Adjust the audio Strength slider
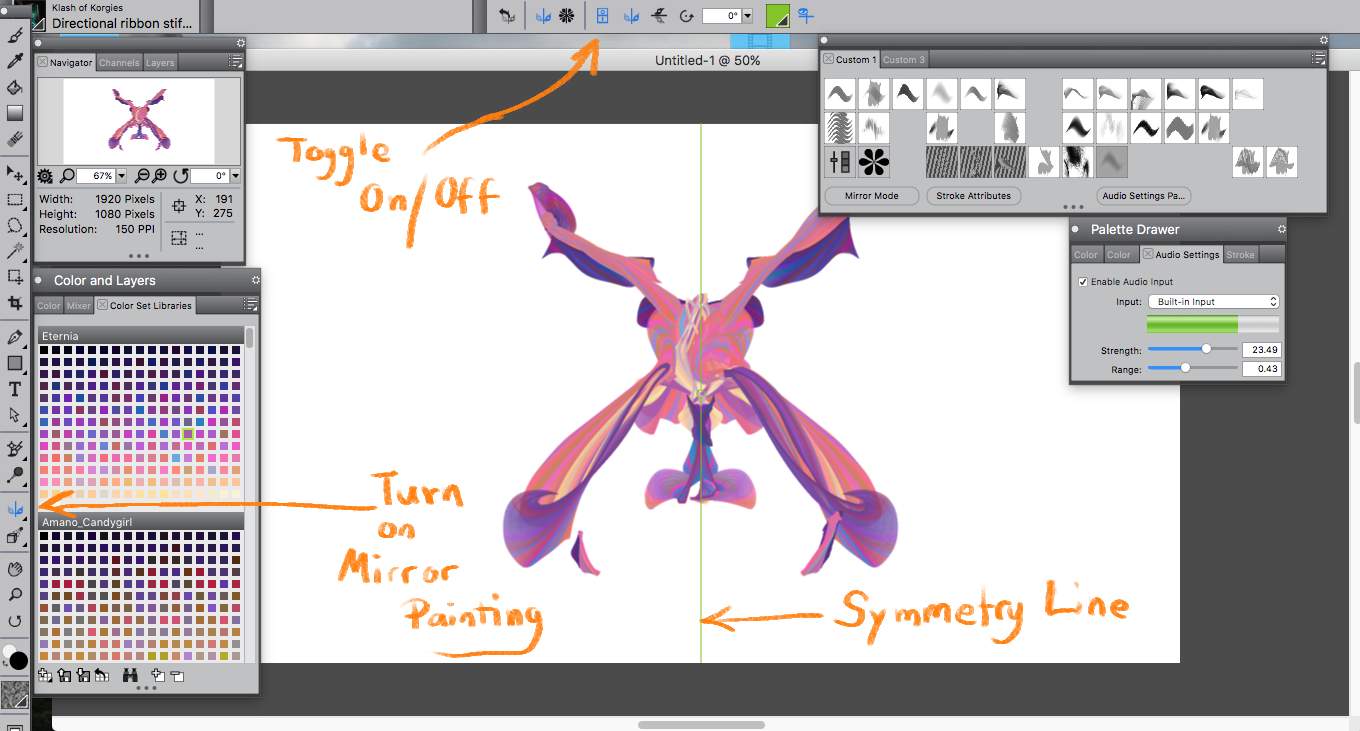This screenshot has width=1360, height=731. pyautogui.click(x=1206, y=349)
